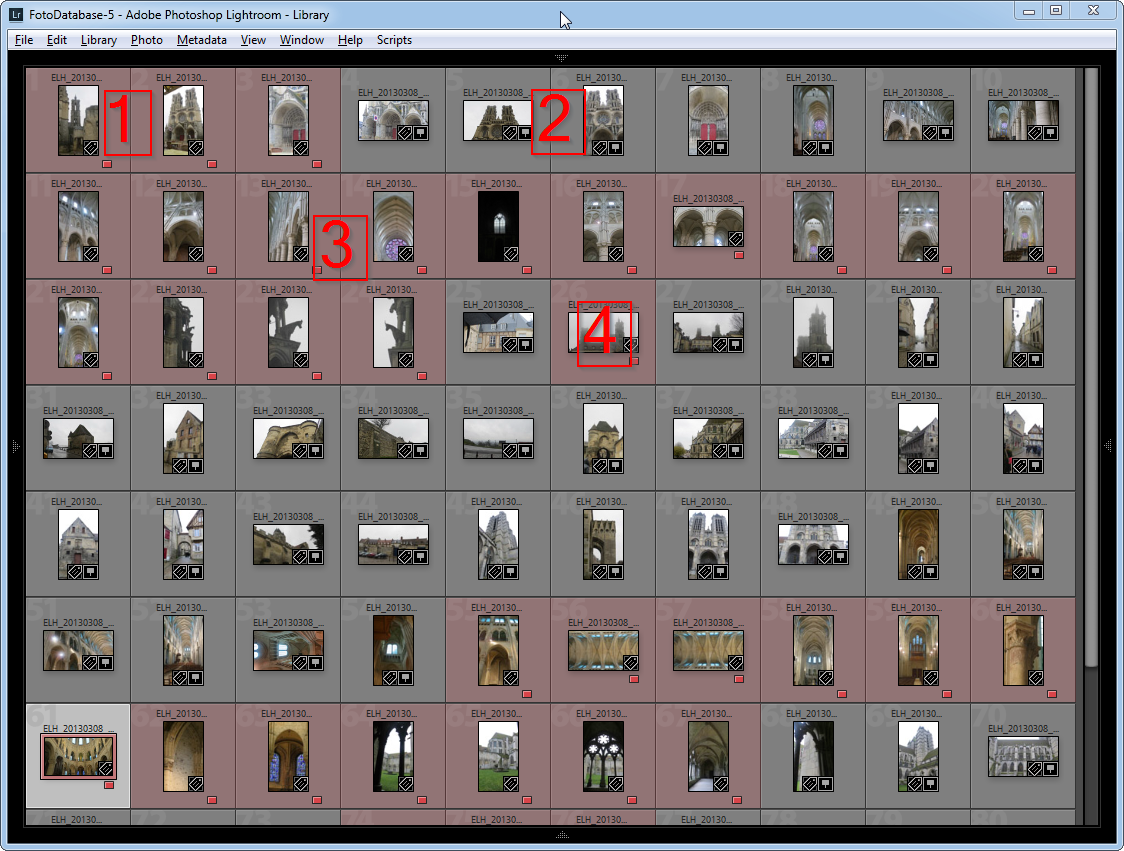The width and height of the screenshot is (1124, 851).
Task: Click the map location badge on photo 30
Action: 1036,360
